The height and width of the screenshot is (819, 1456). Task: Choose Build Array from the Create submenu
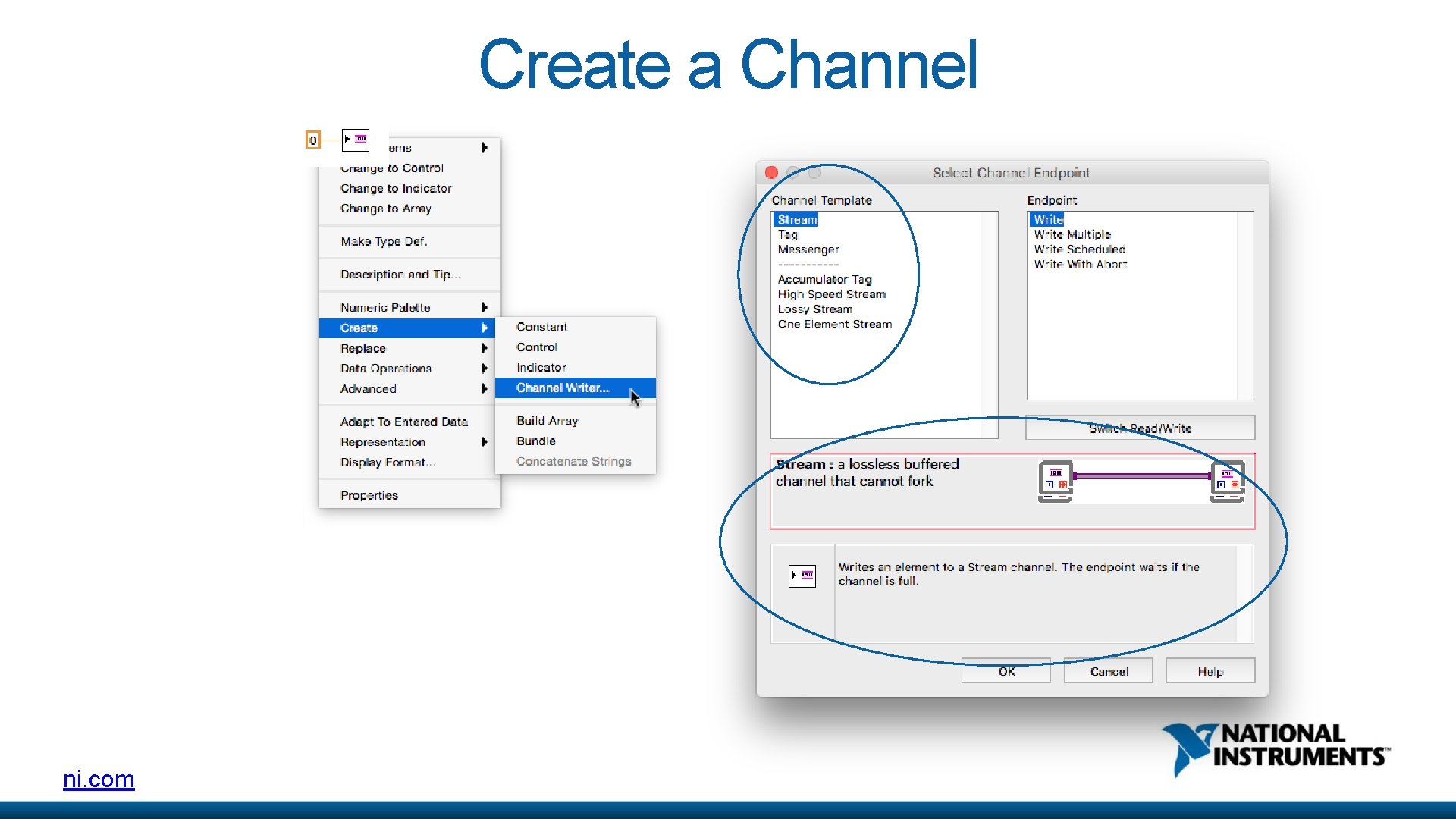[x=547, y=420]
